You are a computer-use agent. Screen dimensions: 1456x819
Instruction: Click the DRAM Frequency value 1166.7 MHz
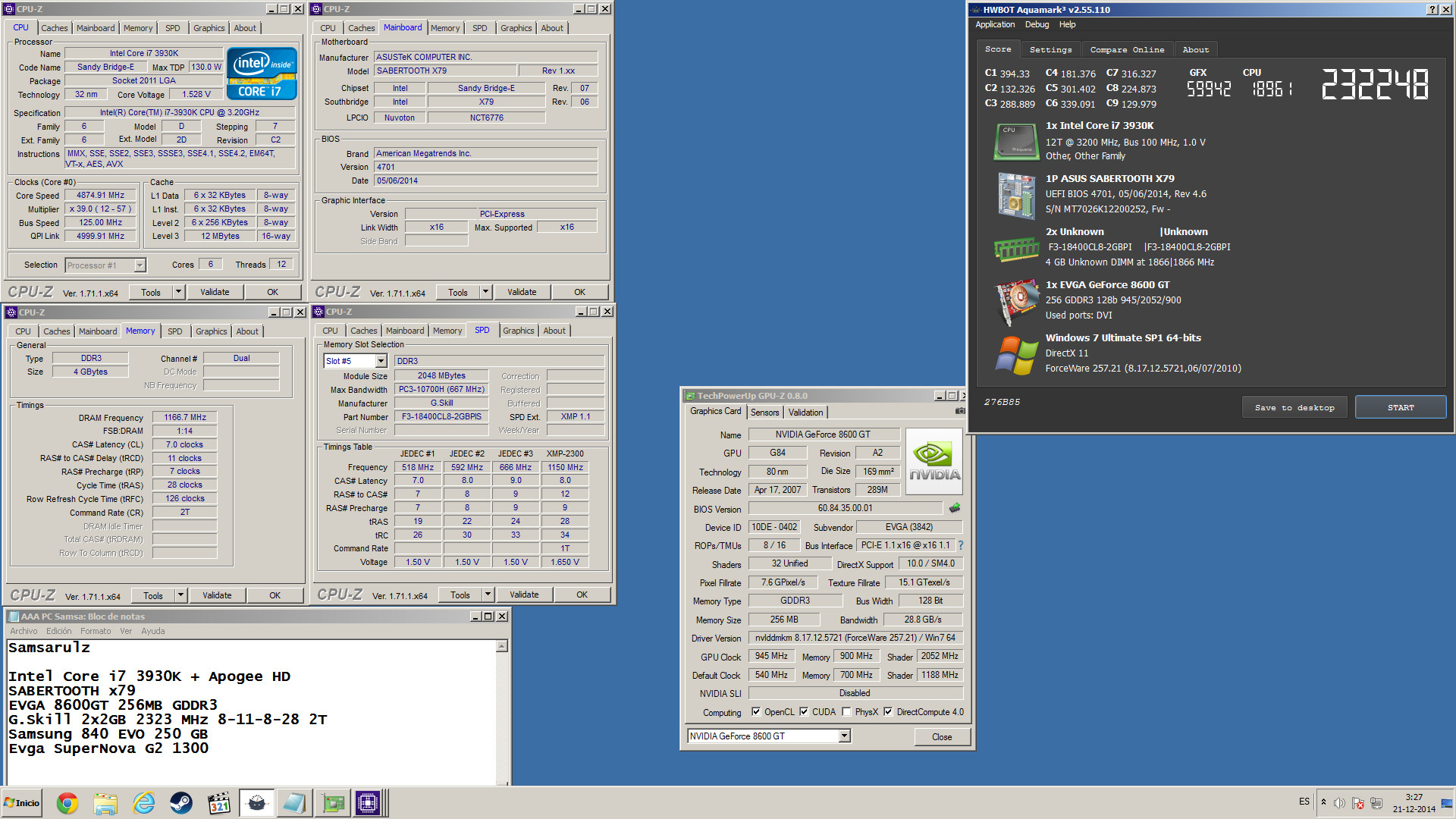pyautogui.click(x=185, y=417)
